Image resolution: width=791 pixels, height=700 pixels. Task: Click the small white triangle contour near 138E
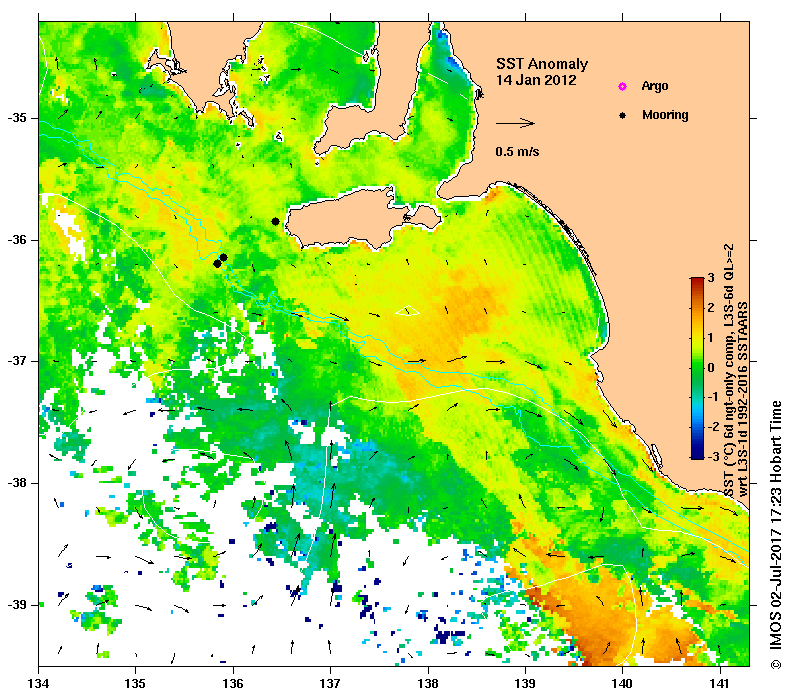click(407, 311)
